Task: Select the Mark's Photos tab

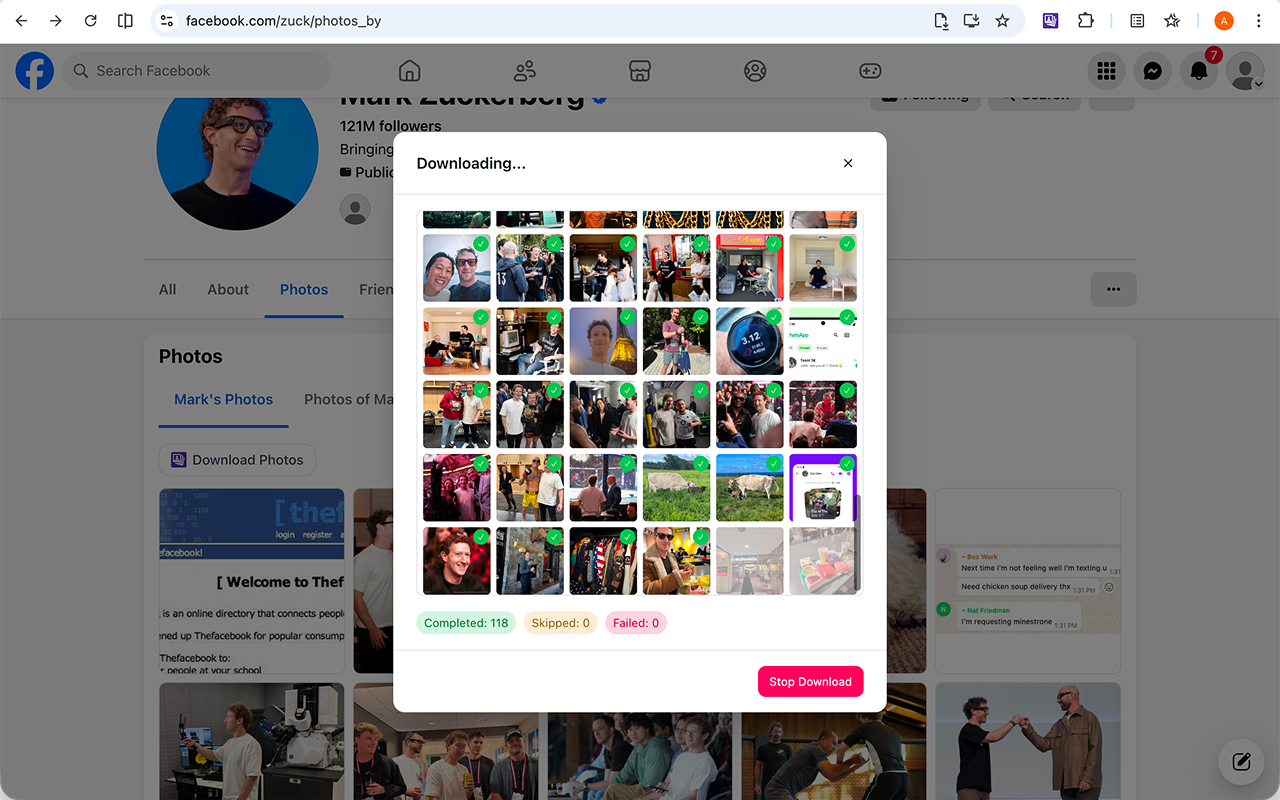Action: point(223,399)
